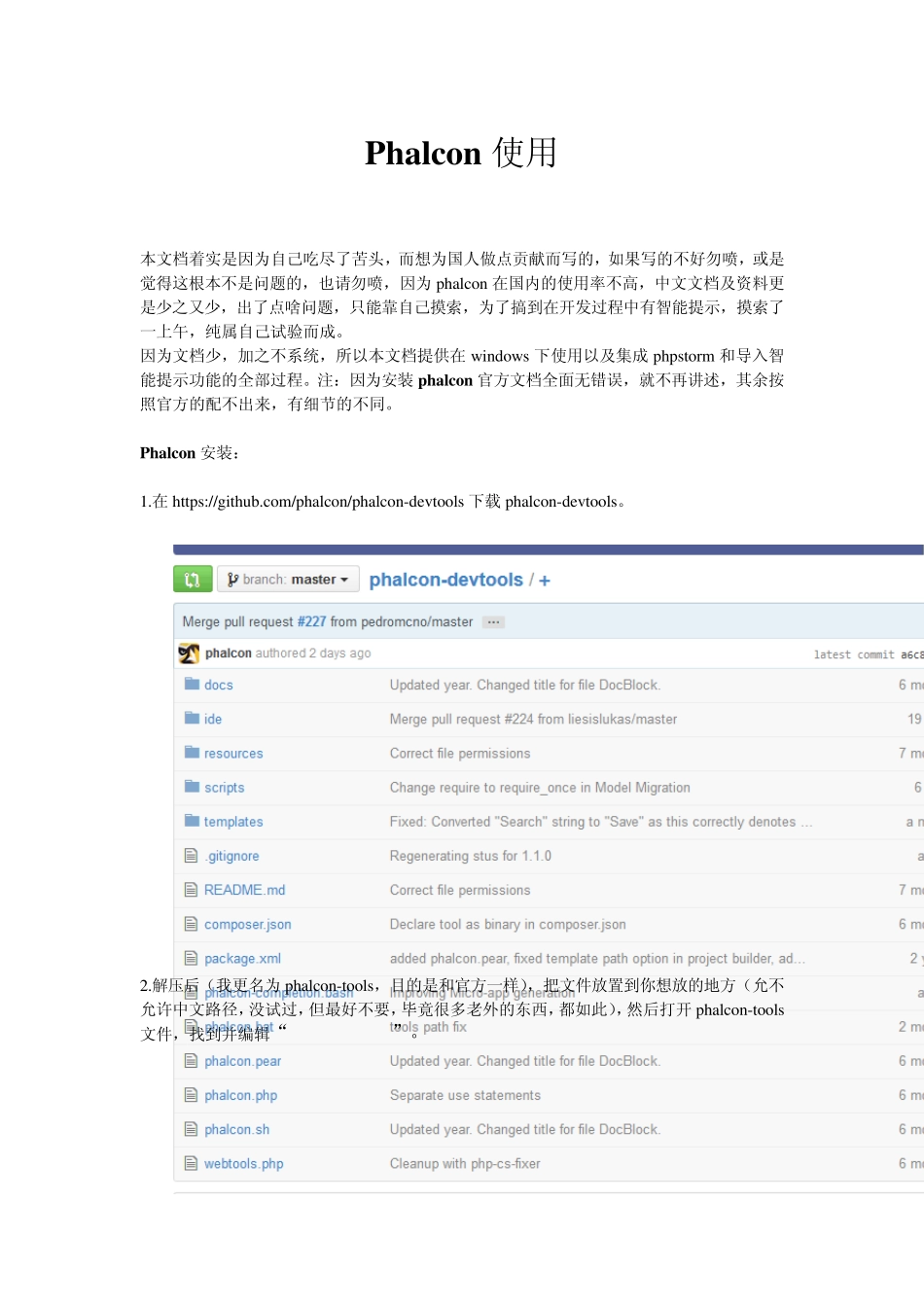Click 'Declare tool as binary in composer.json'
Viewport: 924px width, 1307px height.
508,925
